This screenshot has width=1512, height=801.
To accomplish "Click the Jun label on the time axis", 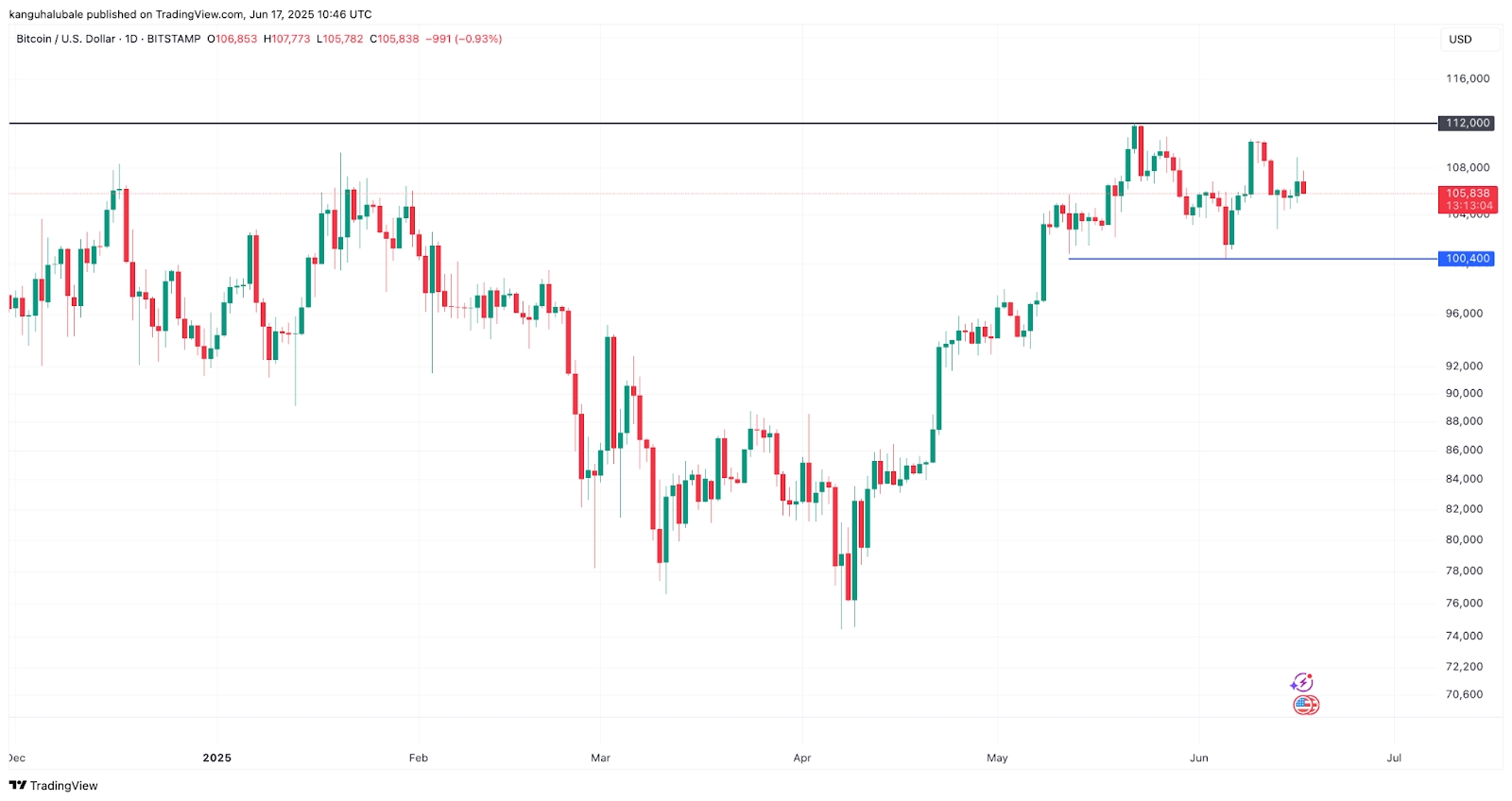I will tap(1198, 758).
